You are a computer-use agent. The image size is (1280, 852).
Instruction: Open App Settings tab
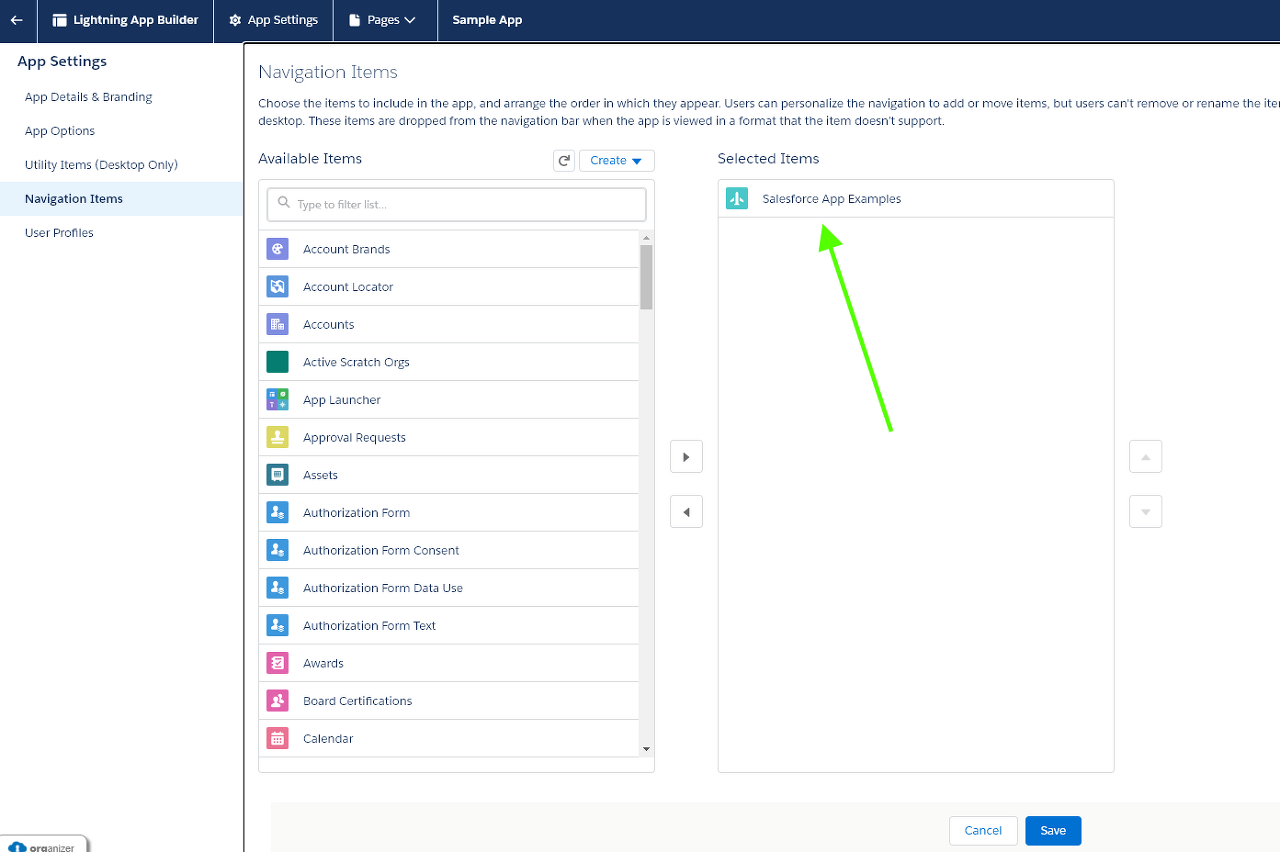[273, 20]
